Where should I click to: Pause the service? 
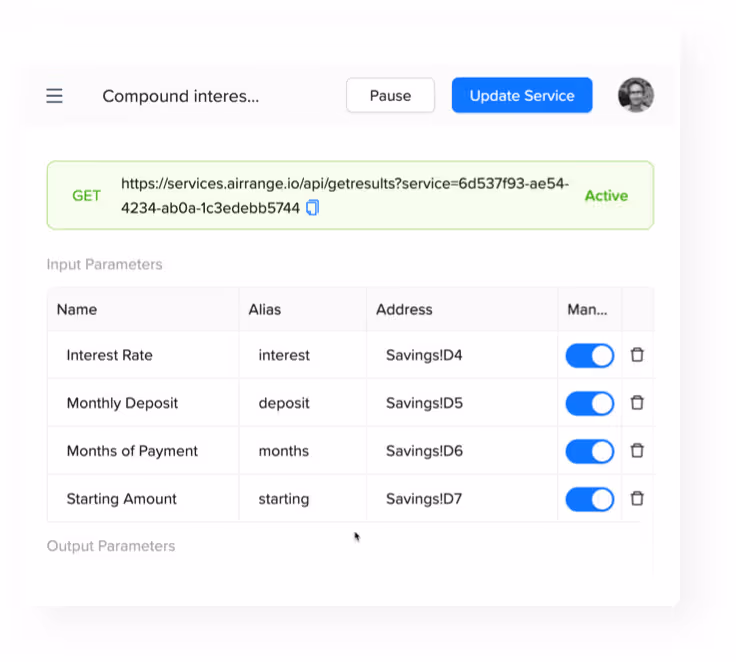click(390, 96)
